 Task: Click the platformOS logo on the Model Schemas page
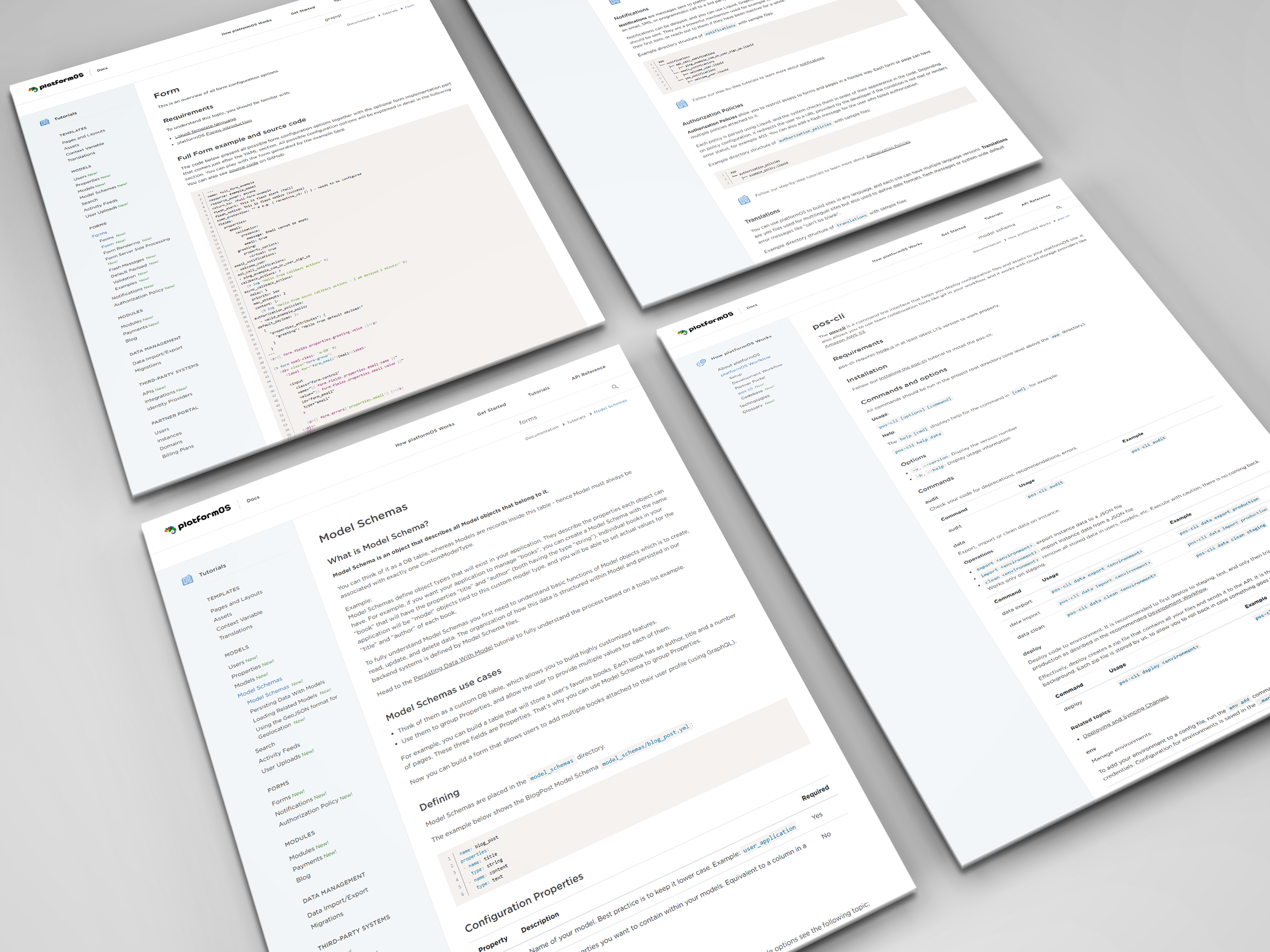197,518
